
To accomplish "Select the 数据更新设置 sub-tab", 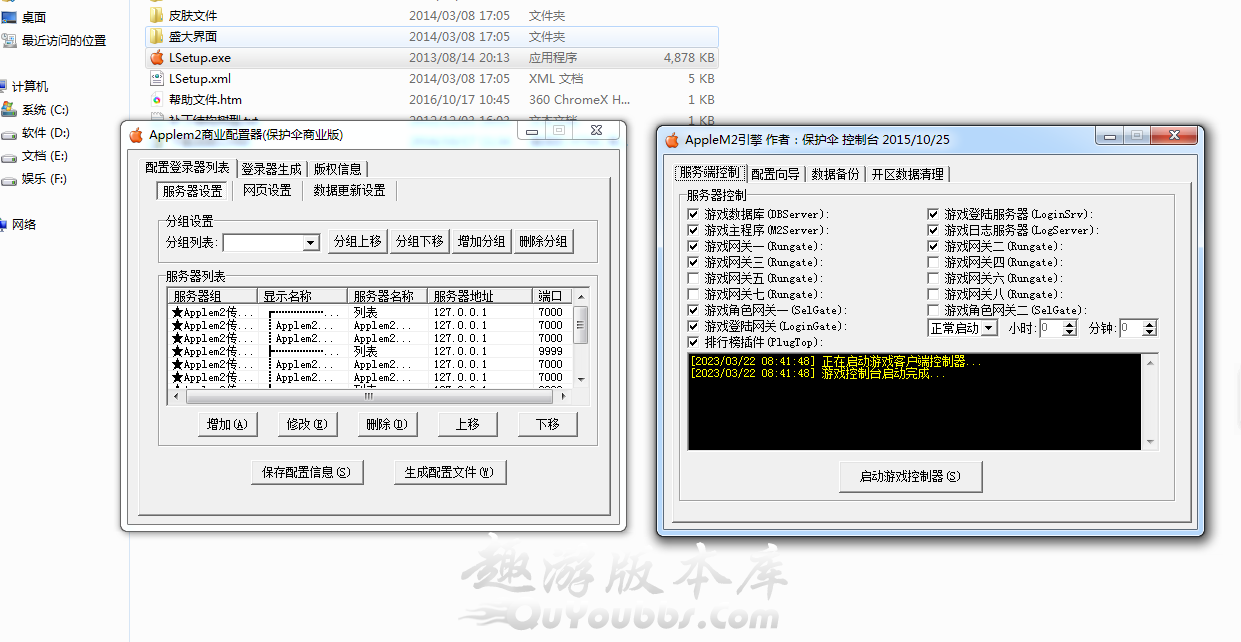I will pyautogui.click(x=349, y=190).
